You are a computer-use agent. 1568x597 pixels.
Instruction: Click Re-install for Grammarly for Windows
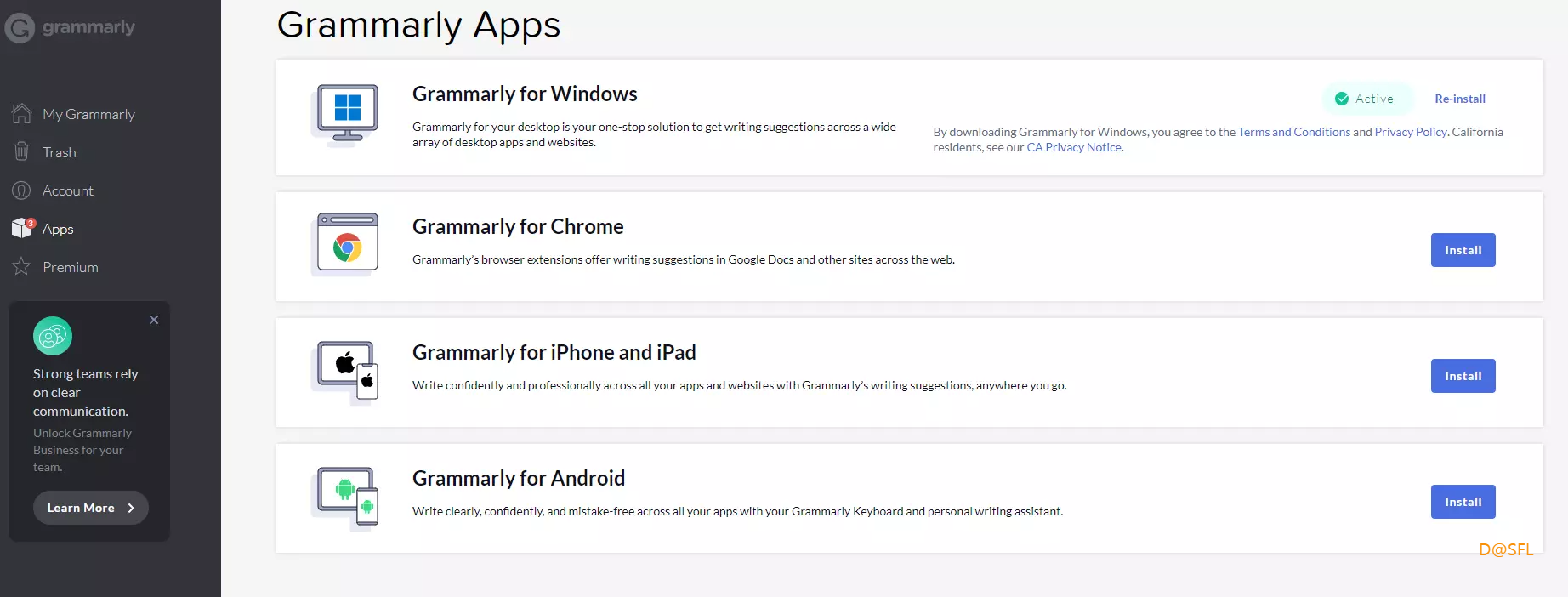click(x=1460, y=99)
